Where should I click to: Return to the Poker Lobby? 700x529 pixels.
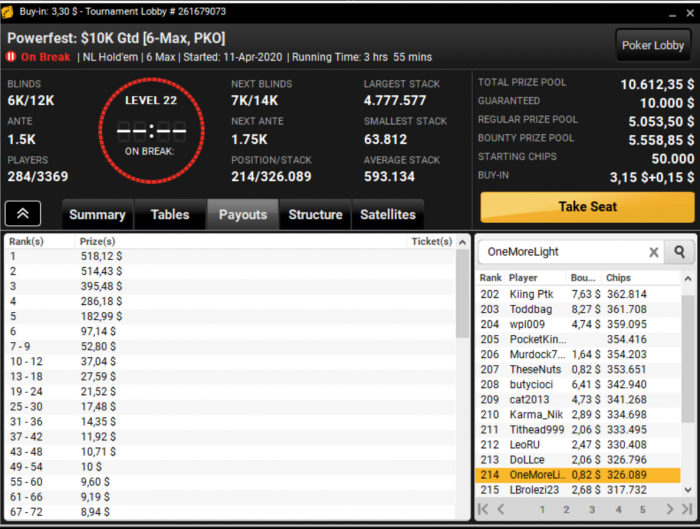coord(653,45)
